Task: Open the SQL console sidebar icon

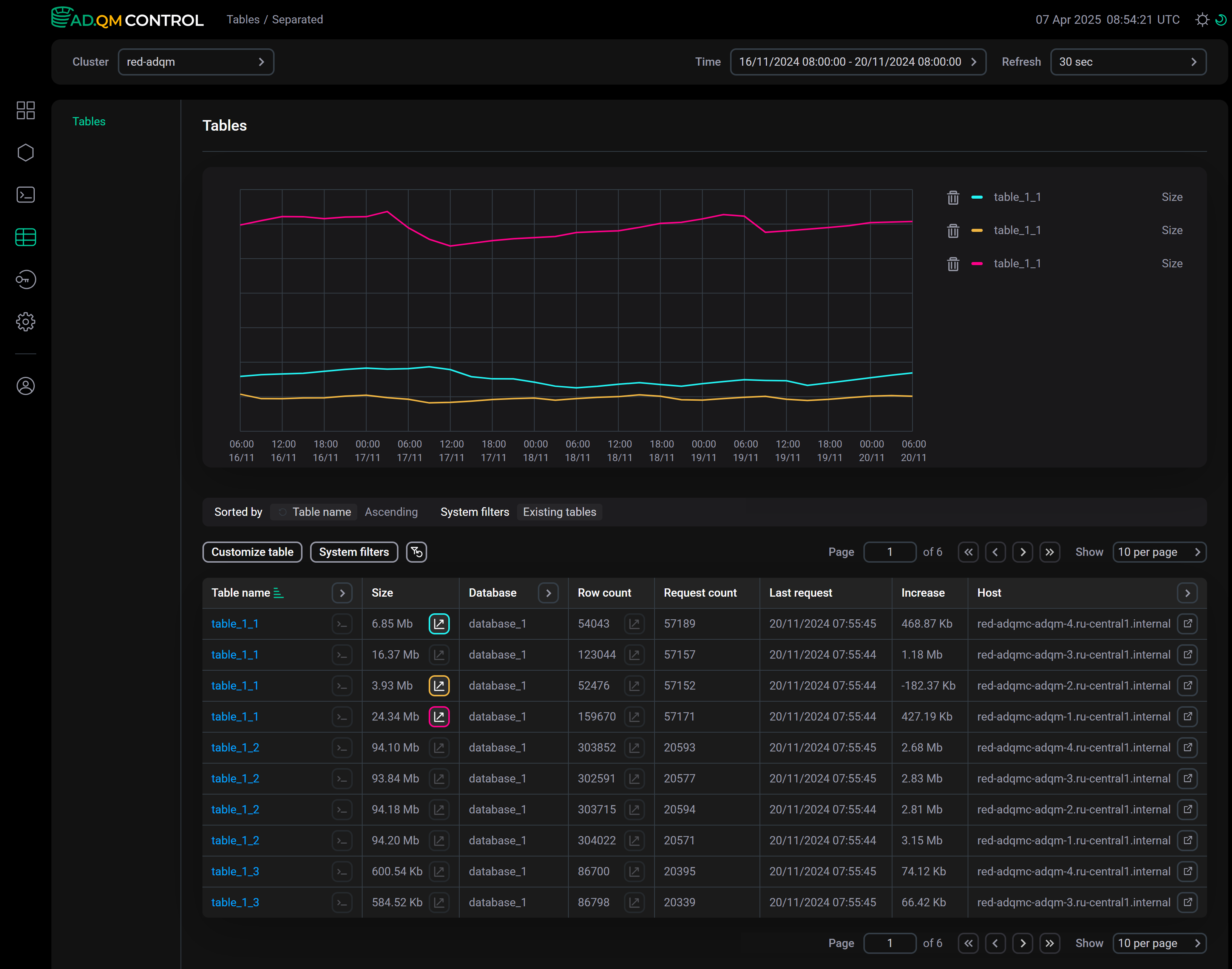Action: click(x=26, y=194)
